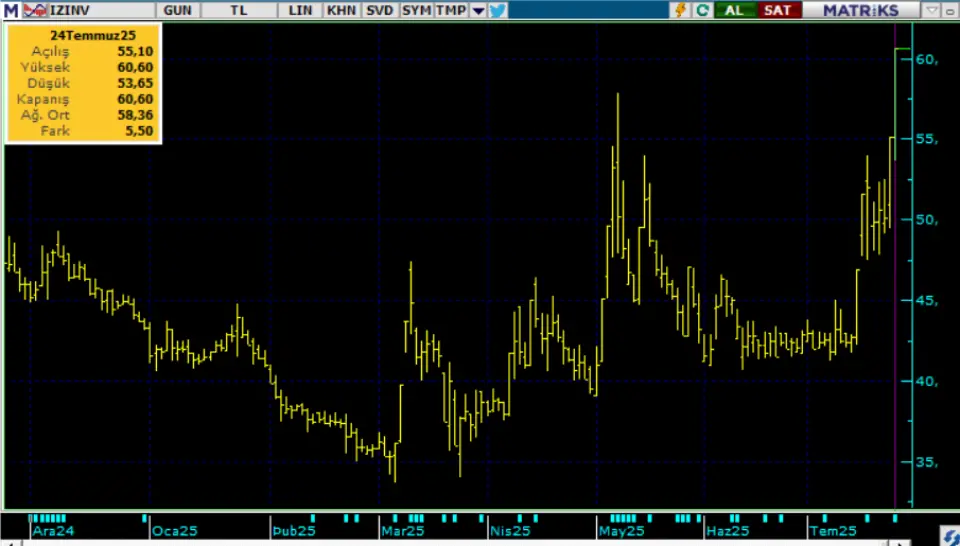
Task: Click the blue M logo icon
Action: pos(11,10)
